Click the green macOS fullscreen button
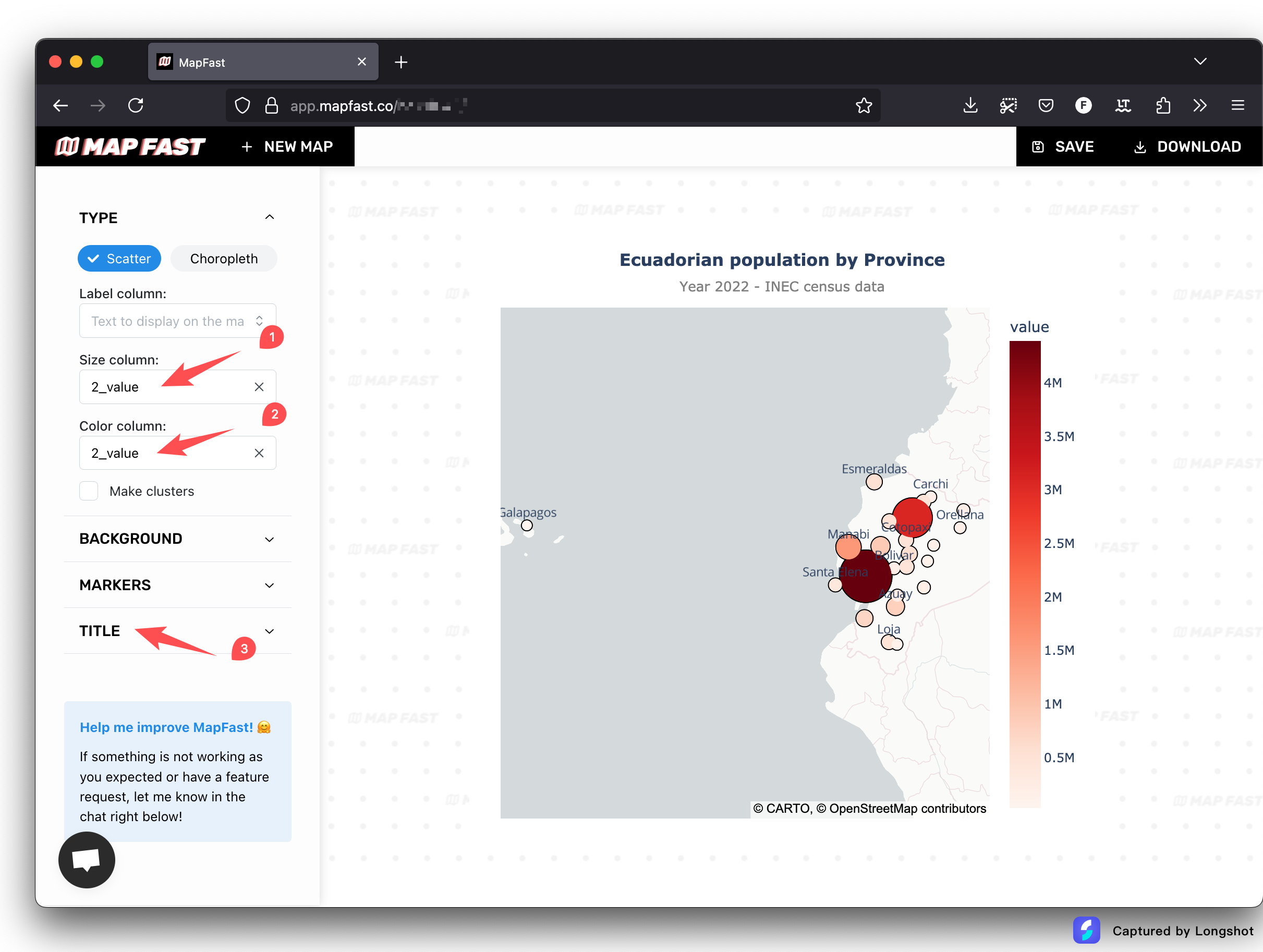 (x=97, y=62)
